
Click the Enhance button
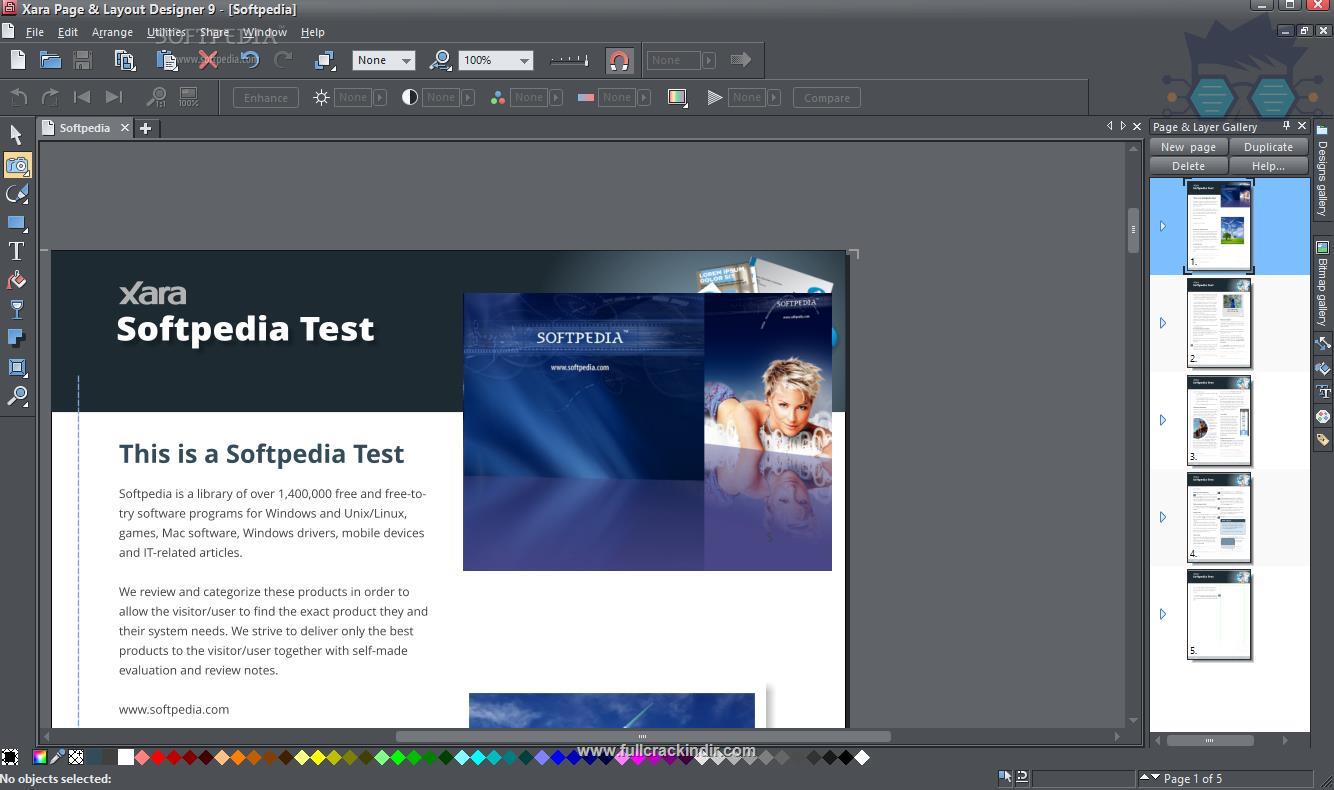coord(266,98)
